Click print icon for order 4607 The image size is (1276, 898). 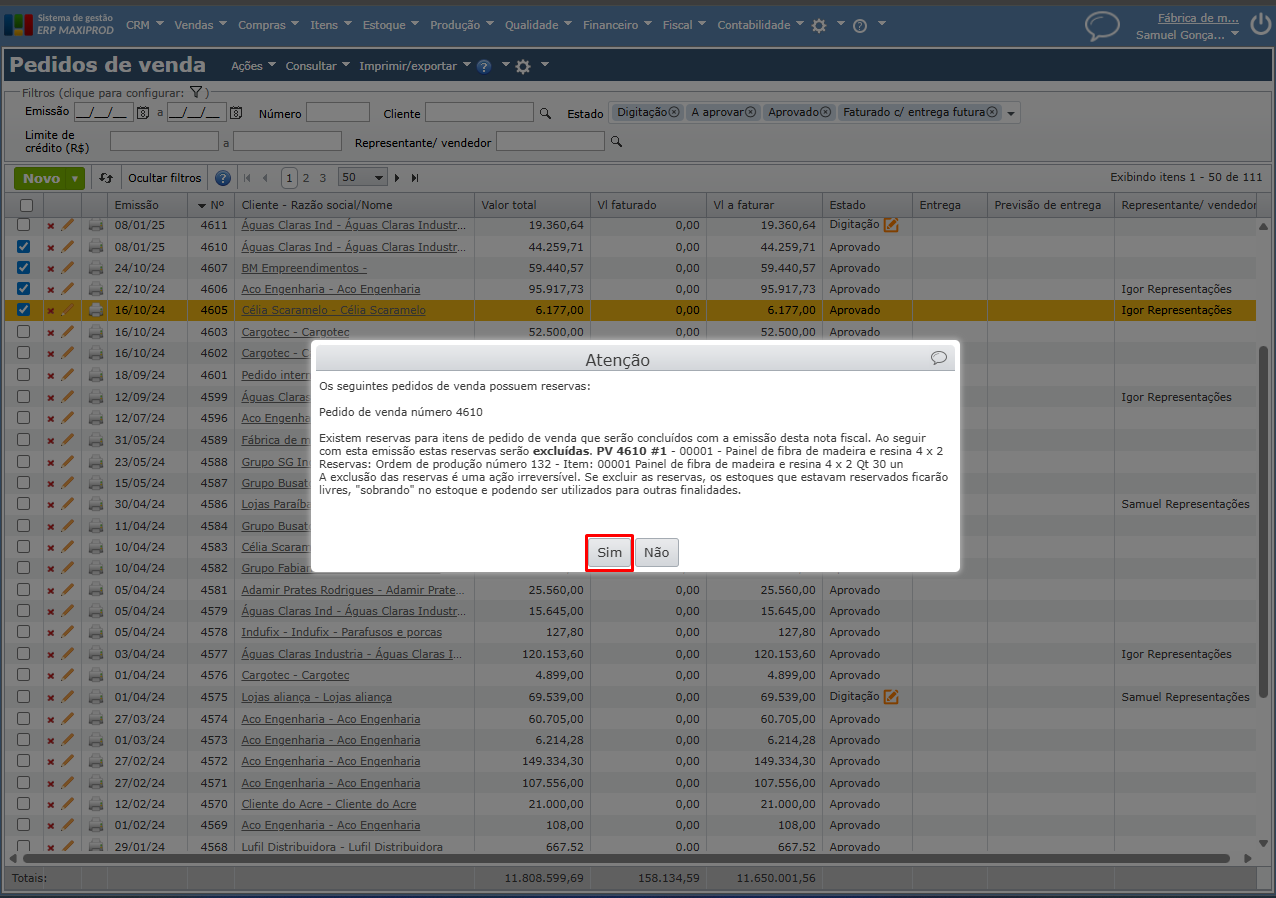point(95,268)
